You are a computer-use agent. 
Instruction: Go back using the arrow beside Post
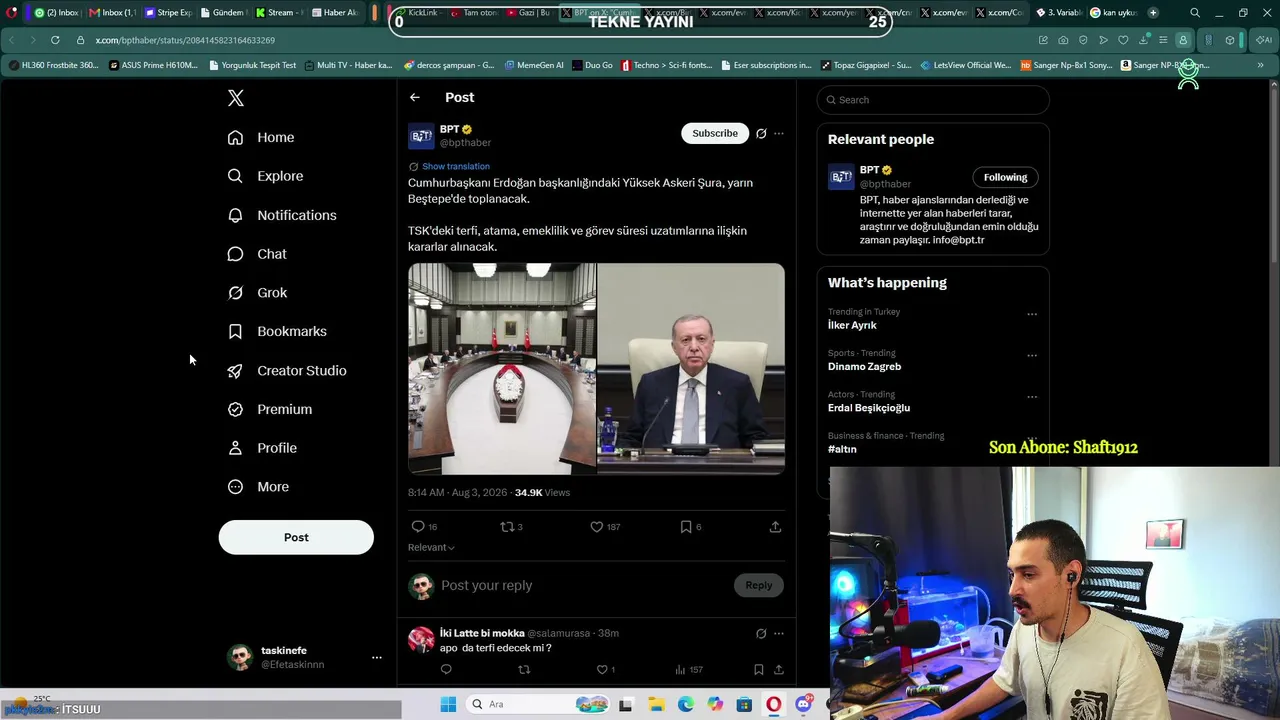tap(415, 97)
